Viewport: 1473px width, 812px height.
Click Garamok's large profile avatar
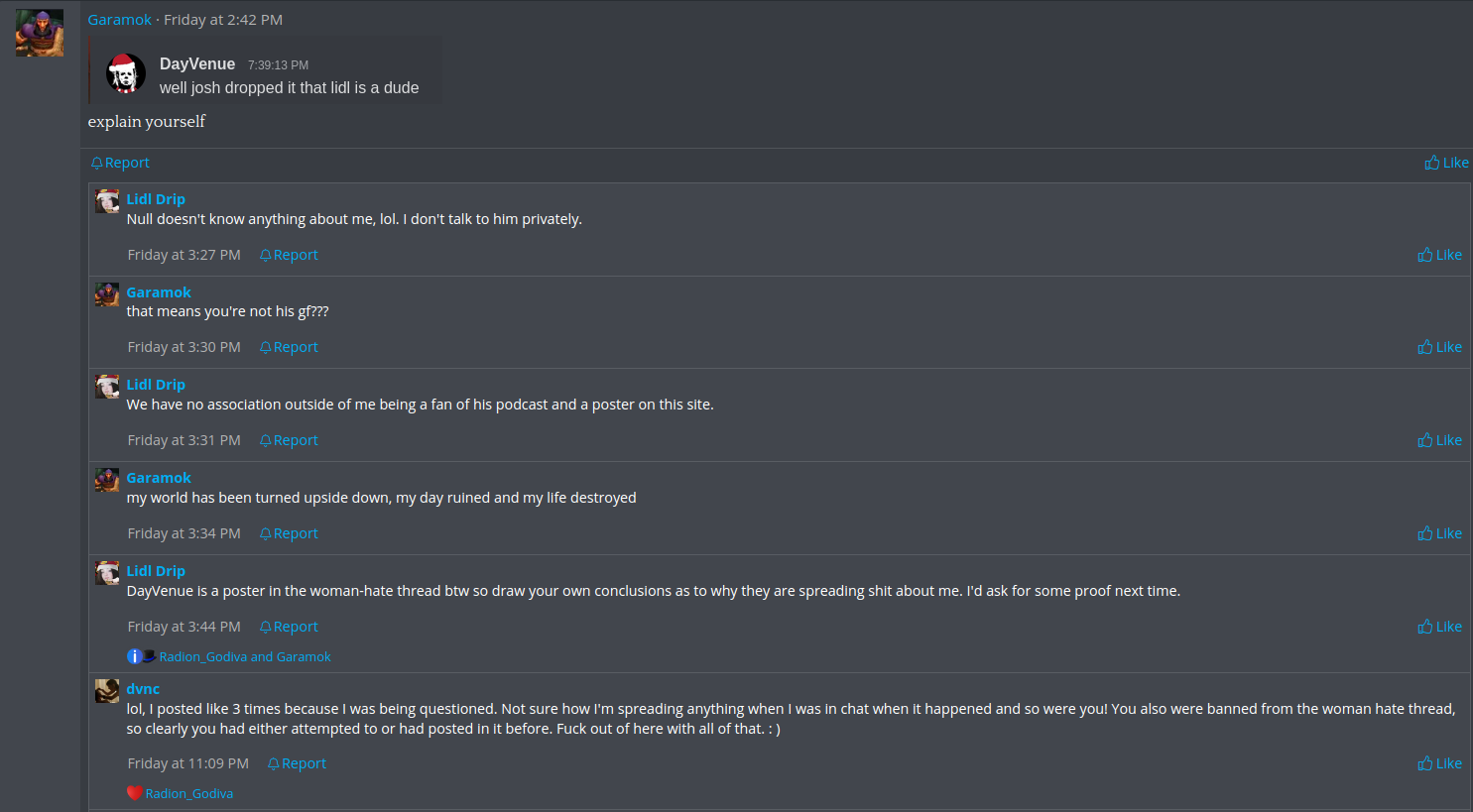pos(40,33)
